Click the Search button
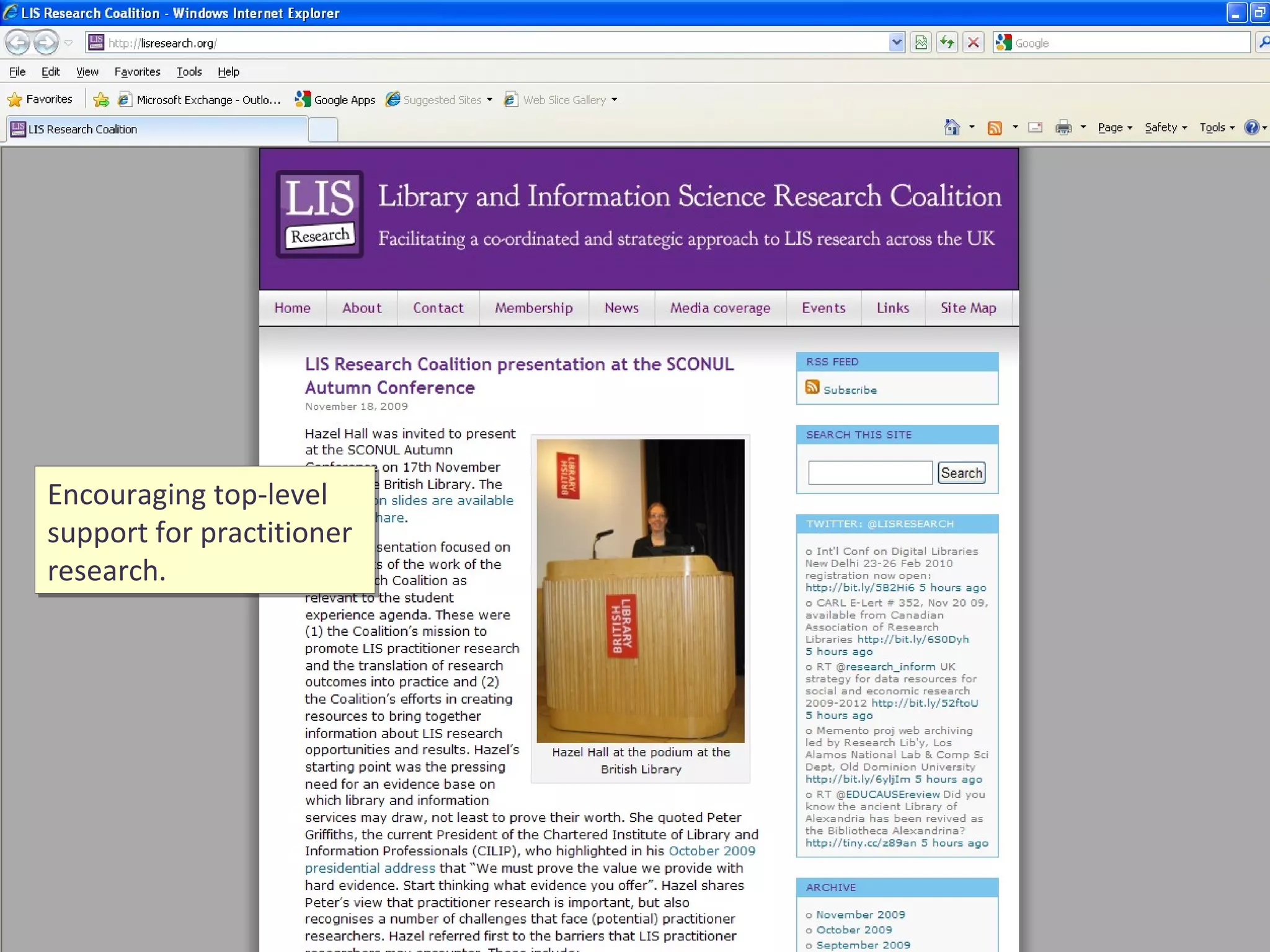Viewport: 1270px width, 952px height. point(961,473)
